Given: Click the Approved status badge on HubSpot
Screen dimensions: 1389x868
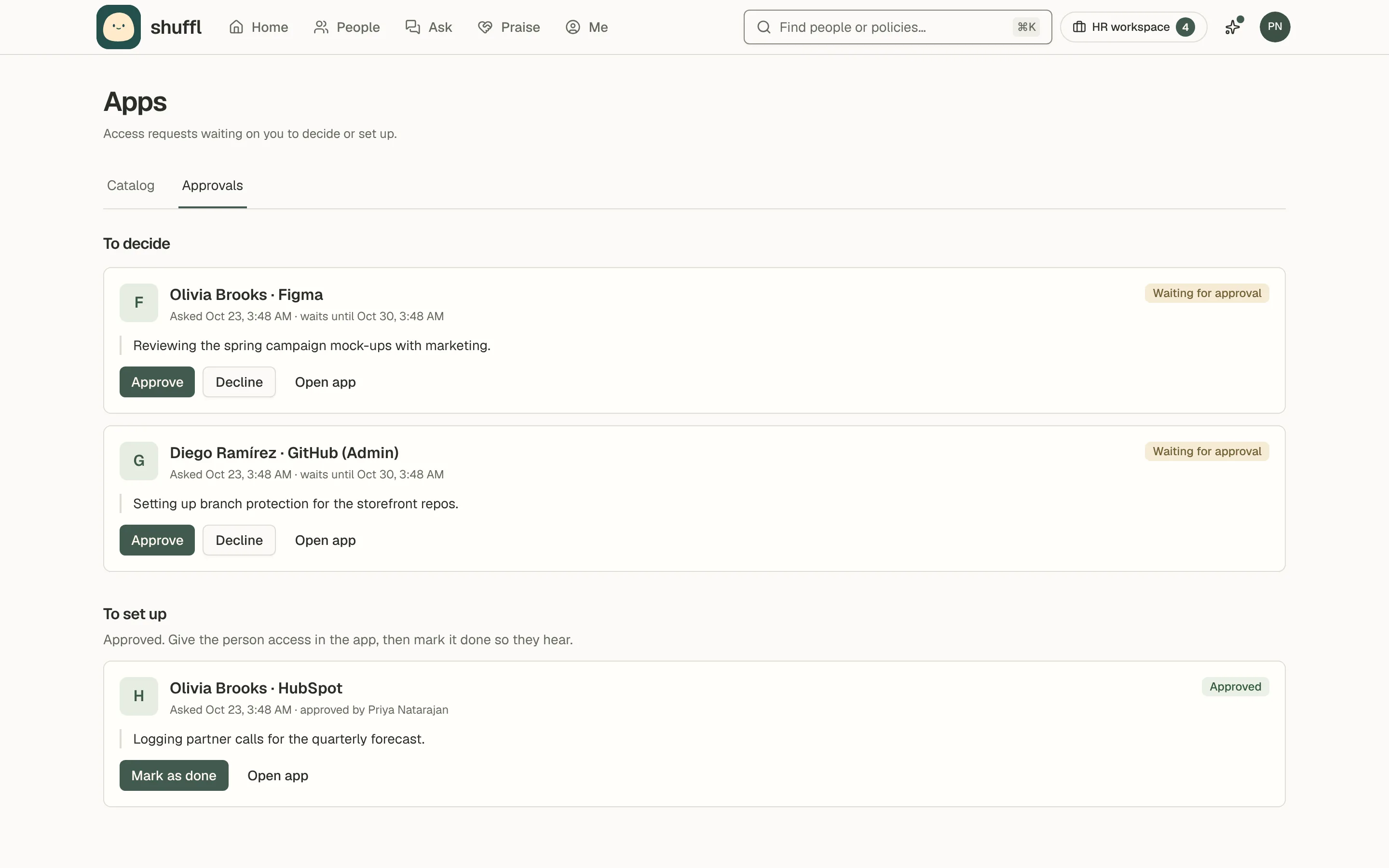Looking at the screenshot, I should coord(1235,687).
